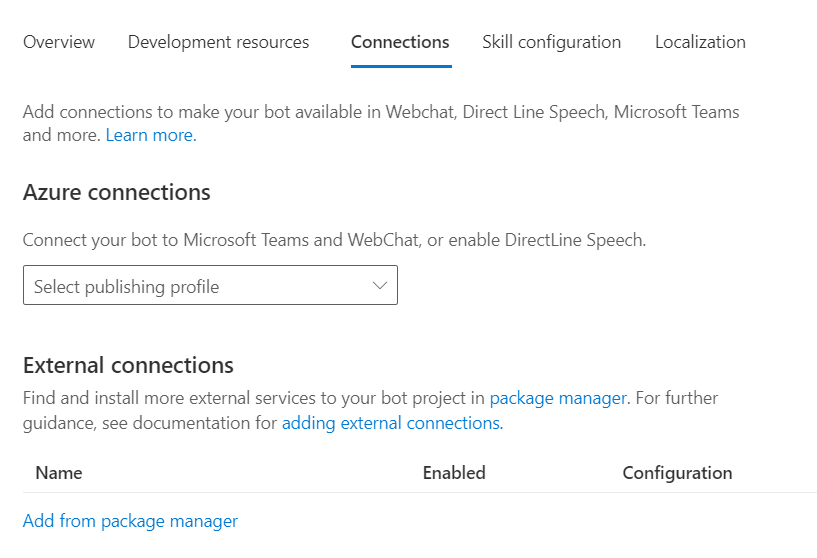Open the adding external connections documentation link

[x=391, y=423]
